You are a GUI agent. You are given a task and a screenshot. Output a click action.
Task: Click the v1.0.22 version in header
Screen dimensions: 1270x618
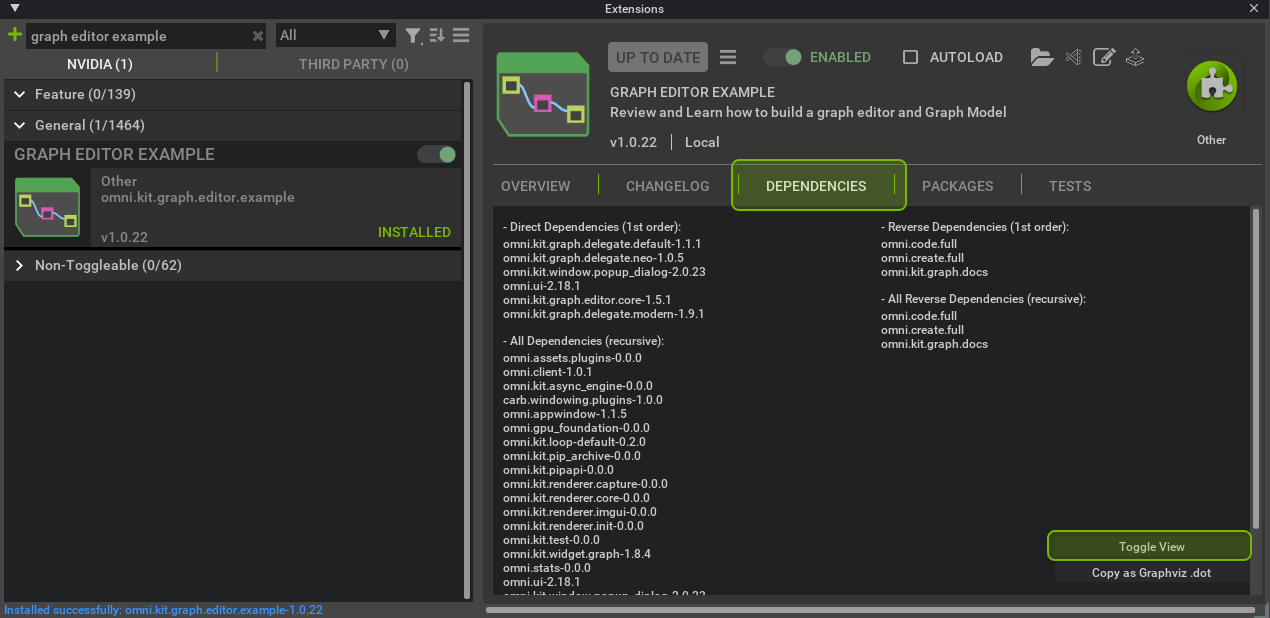[633, 142]
